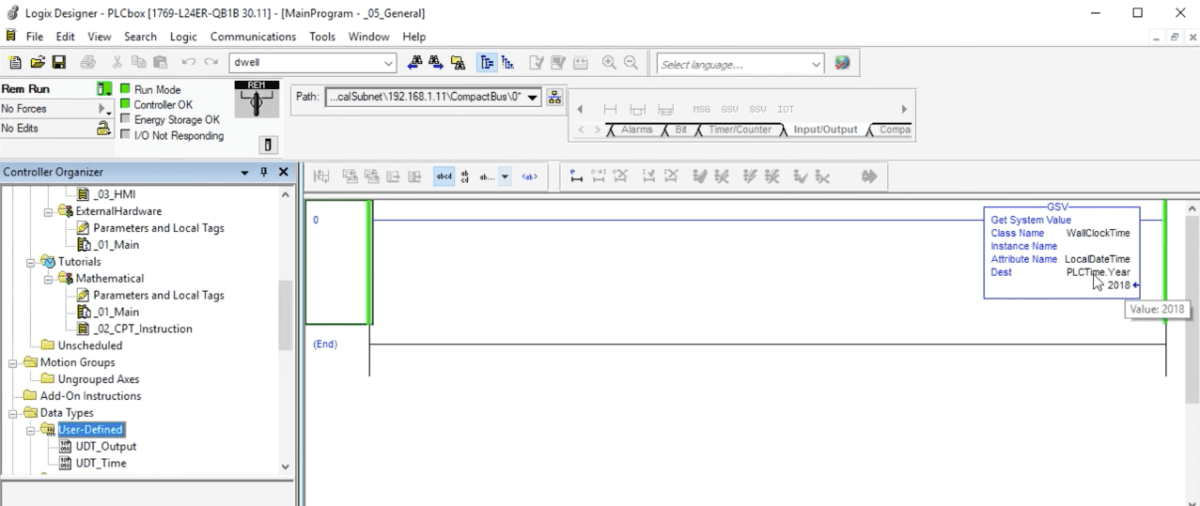Select the UDT_Time data type
The width and height of the screenshot is (1200, 506).
click(x=92, y=464)
